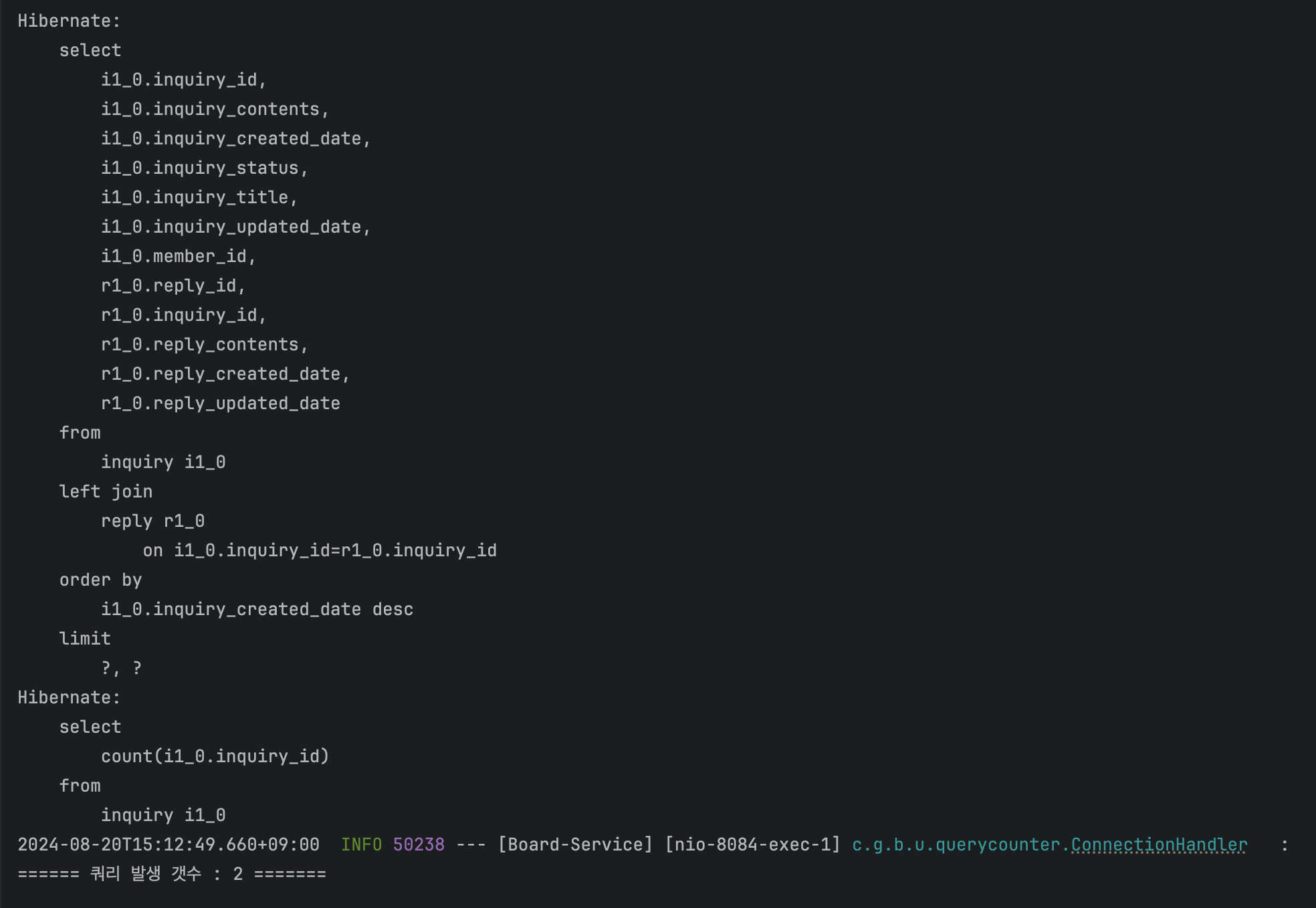Click the 'on i1_0.inquiry_id=r1_0.inquiry_id' condition
The height and width of the screenshot is (908, 1316).
pos(320,550)
